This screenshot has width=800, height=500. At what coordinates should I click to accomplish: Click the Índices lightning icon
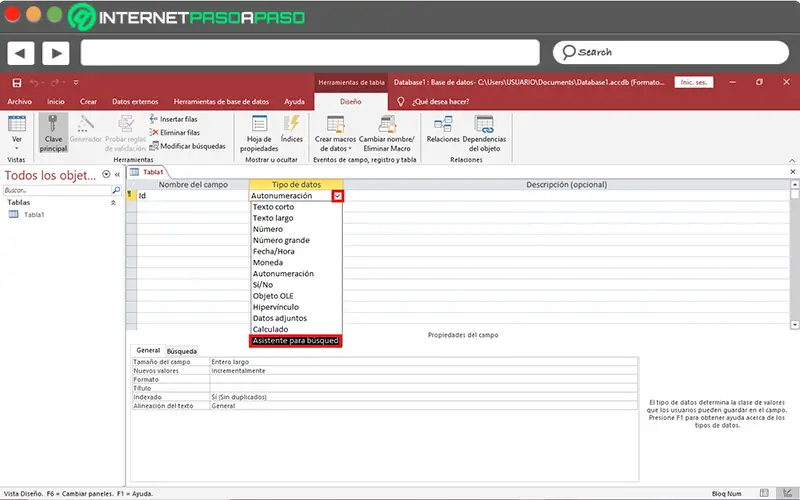[x=292, y=129]
